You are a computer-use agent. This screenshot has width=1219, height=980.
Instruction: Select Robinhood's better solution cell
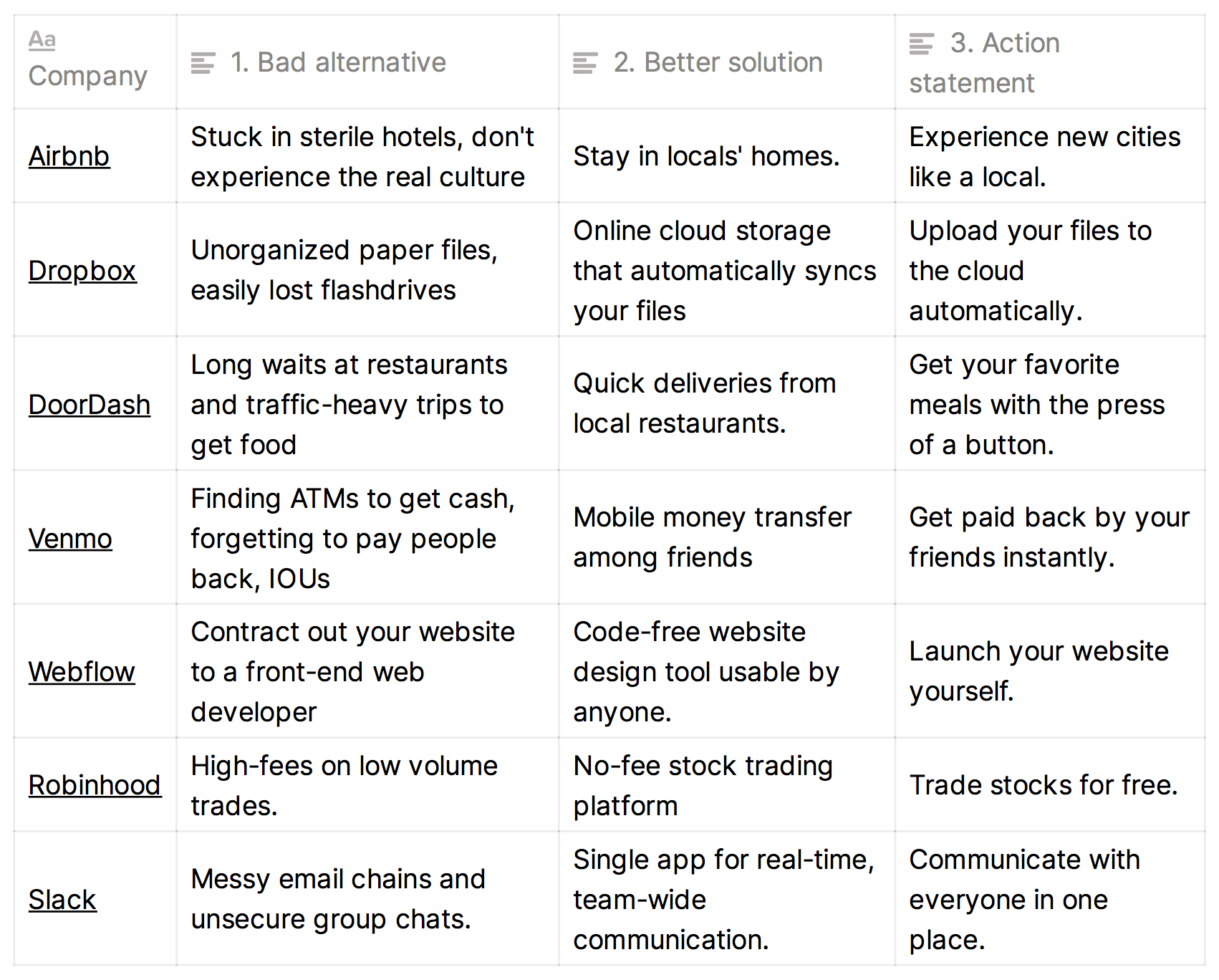pyautogui.click(x=726, y=785)
